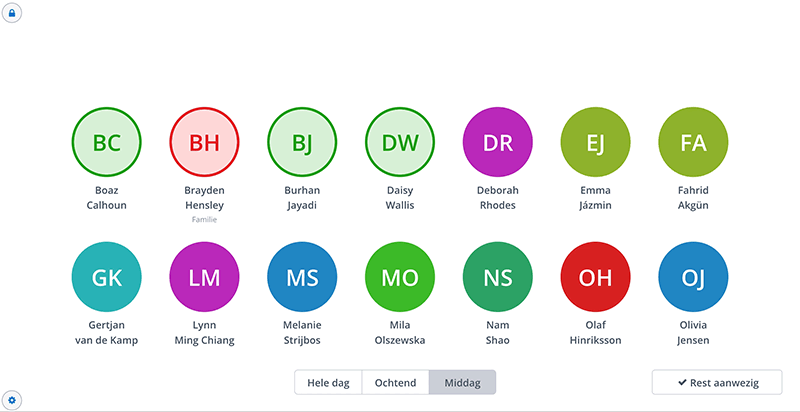Select Gertjan van de Kamp's GK avatar

pyautogui.click(x=107, y=277)
